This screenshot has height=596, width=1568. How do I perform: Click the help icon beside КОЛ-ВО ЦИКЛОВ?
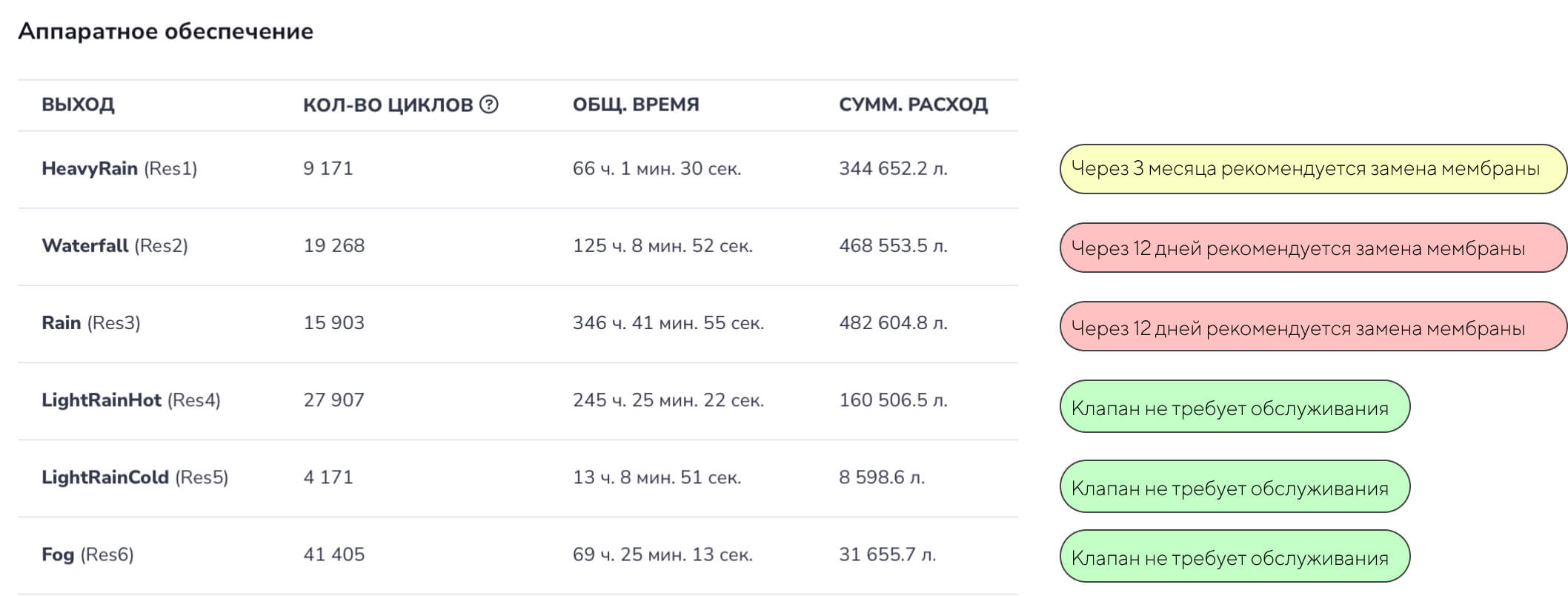point(489,105)
